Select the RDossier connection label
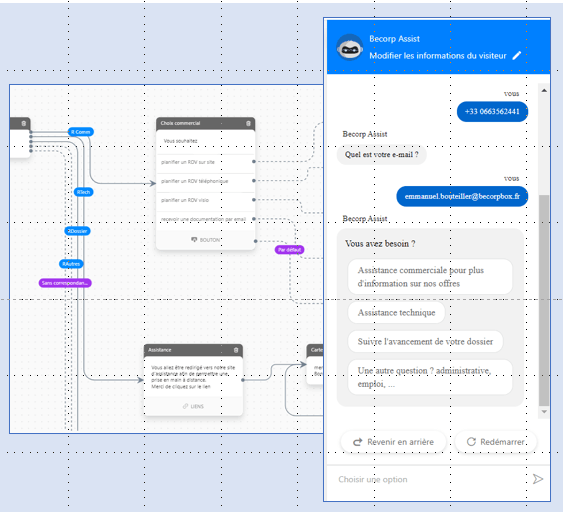 [x=78, y=231]
